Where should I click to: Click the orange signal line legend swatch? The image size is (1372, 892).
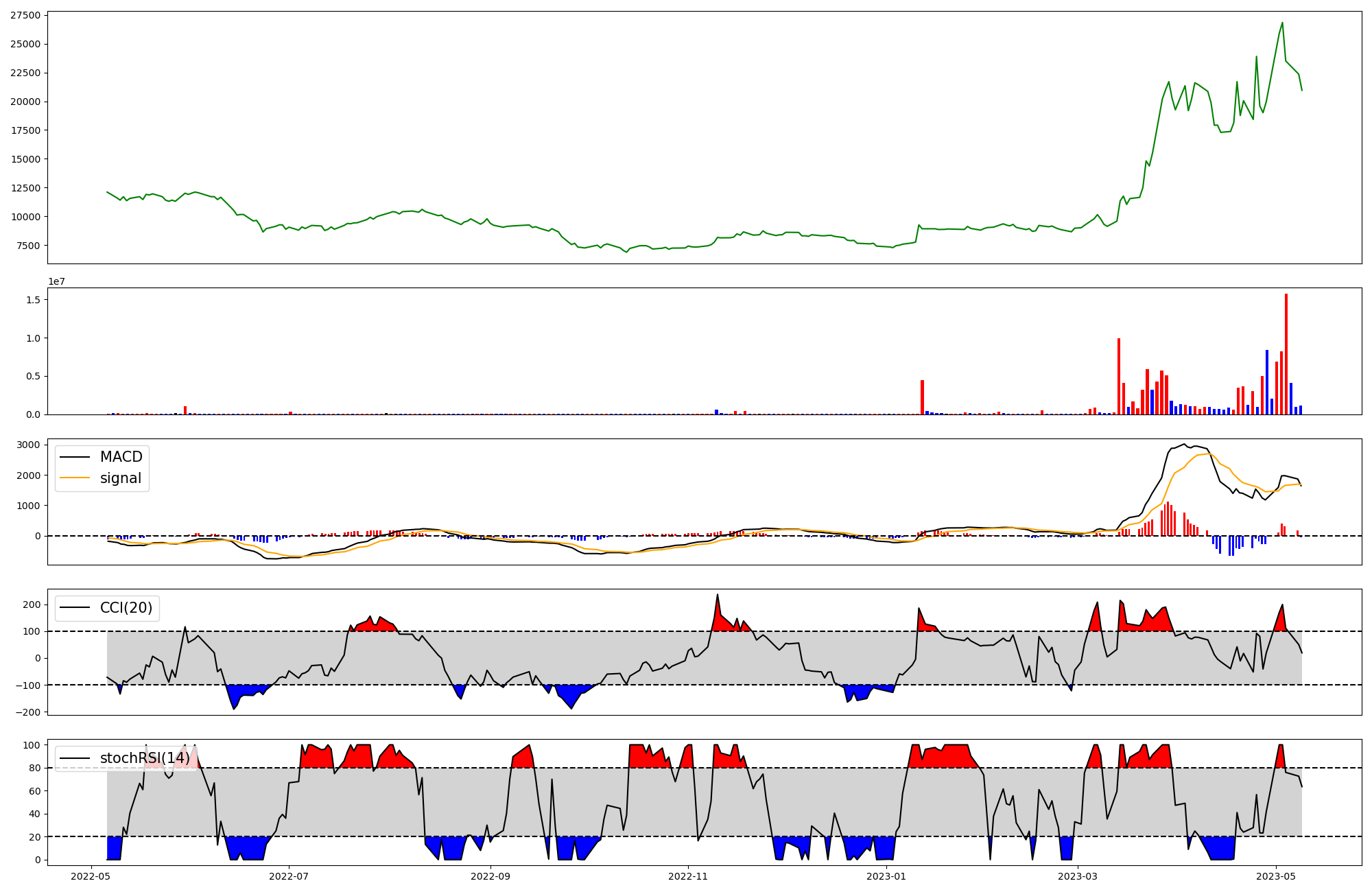75,478
